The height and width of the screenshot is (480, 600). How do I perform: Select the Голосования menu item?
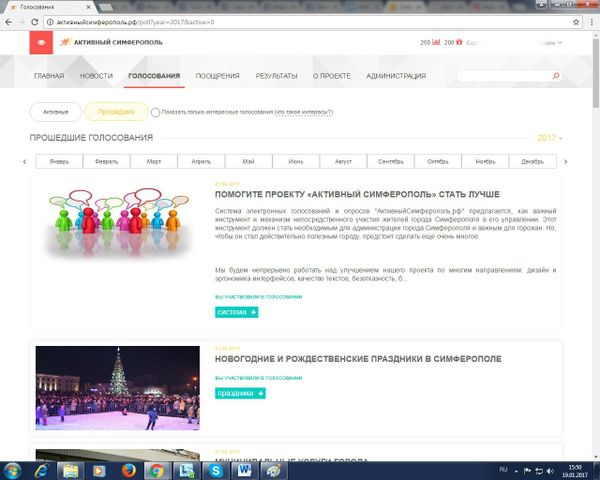point(154,76)
